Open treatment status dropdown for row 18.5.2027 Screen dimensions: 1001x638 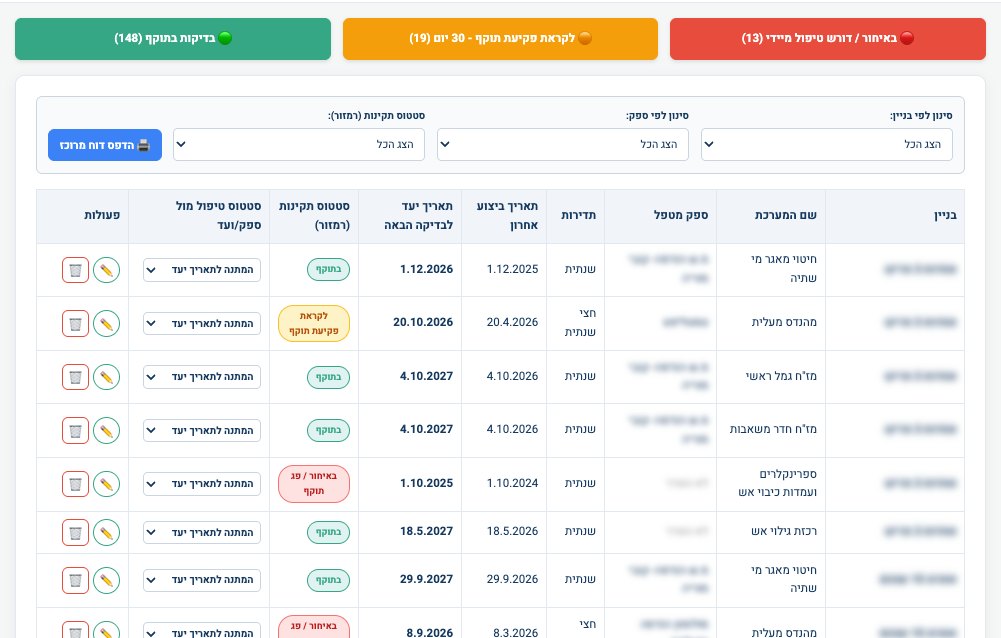coord(202,532)
